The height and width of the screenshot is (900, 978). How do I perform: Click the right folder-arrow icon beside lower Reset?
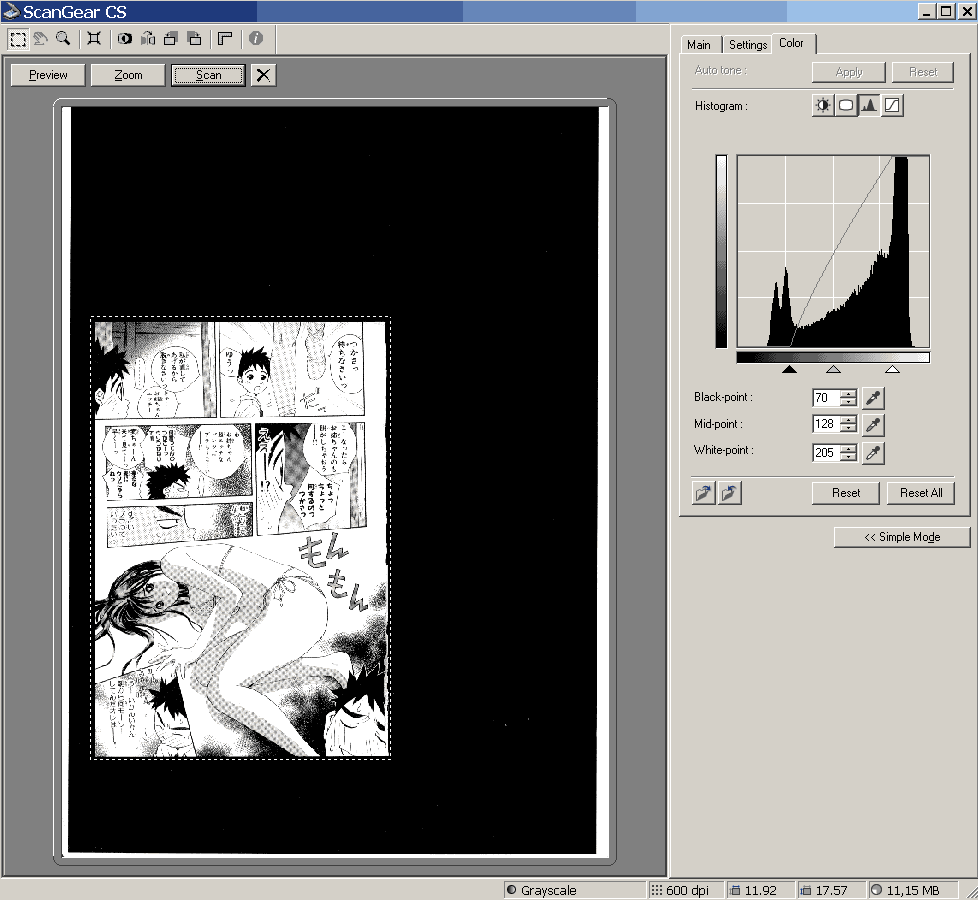click(730, 493)
